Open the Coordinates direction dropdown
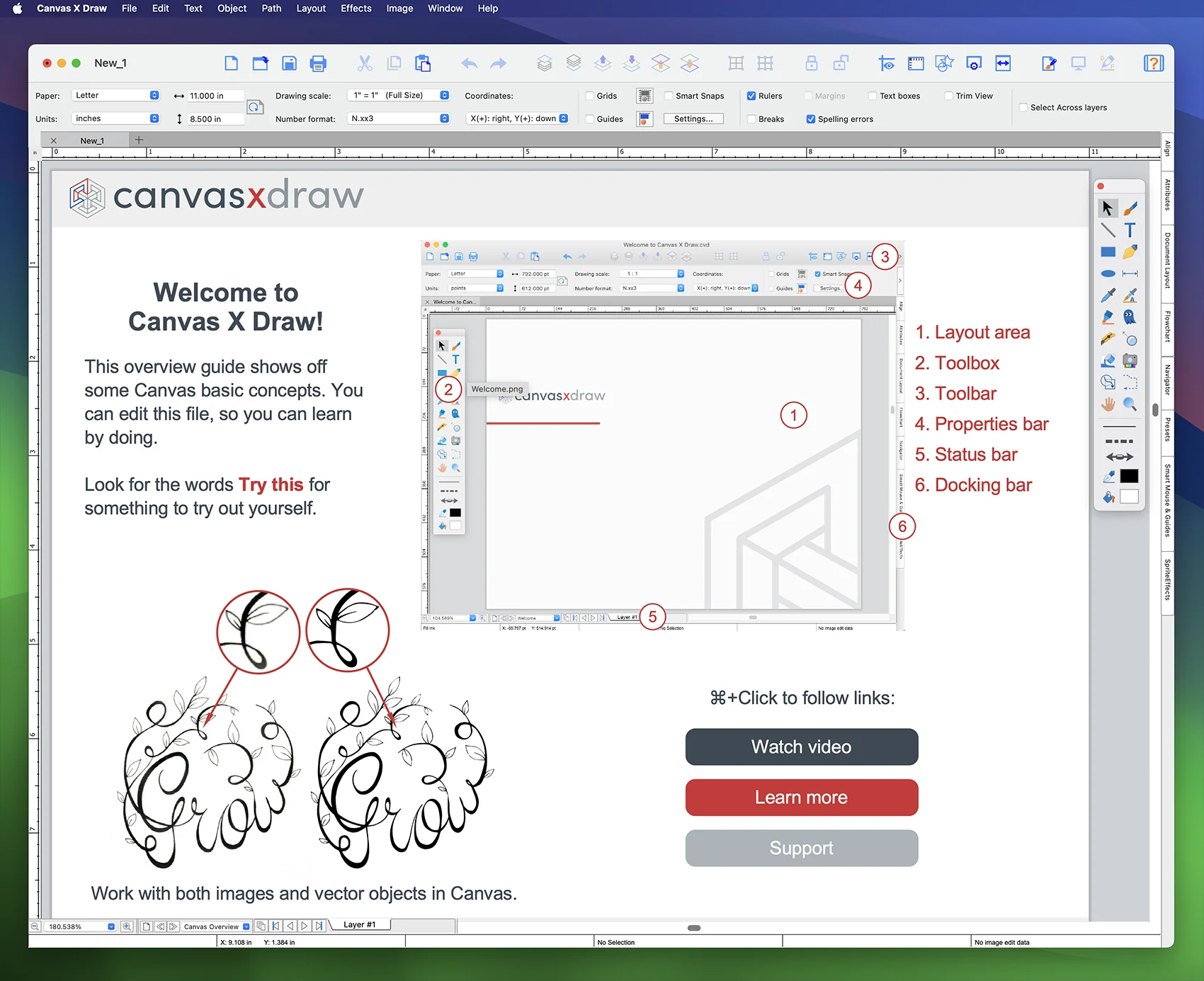Image resolution: width=1204 pixels, height=981 pixels. [x=517, y=118]
